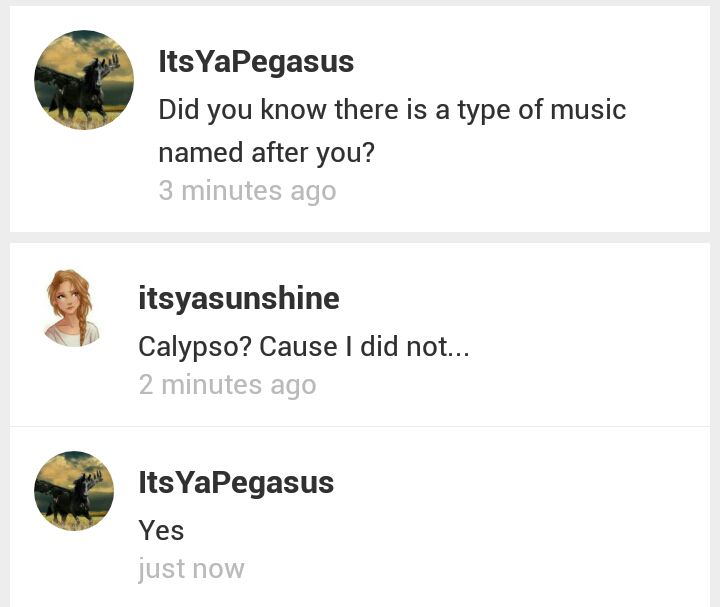Select the '2 minutes ago' timestamp
Viewport: 720px width, 607px height.
[227, 385]
